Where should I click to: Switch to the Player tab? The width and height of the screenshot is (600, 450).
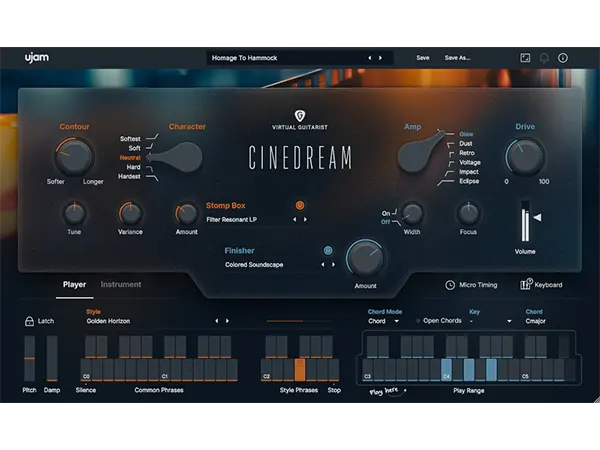coord(74,284)
